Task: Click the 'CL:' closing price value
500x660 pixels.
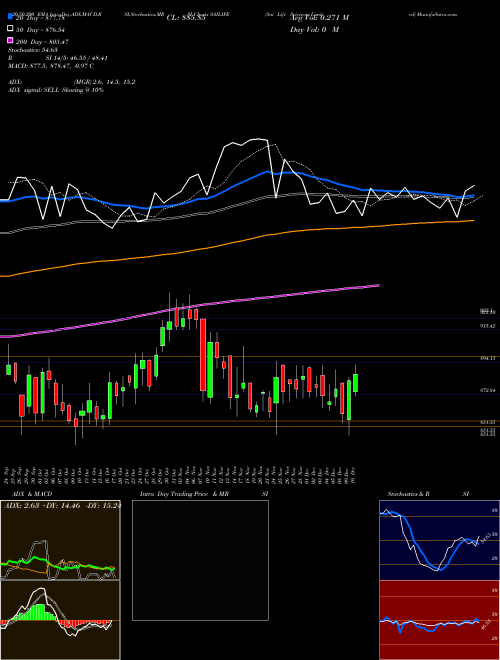Action: pyautogui.click(x=186, y=18)
